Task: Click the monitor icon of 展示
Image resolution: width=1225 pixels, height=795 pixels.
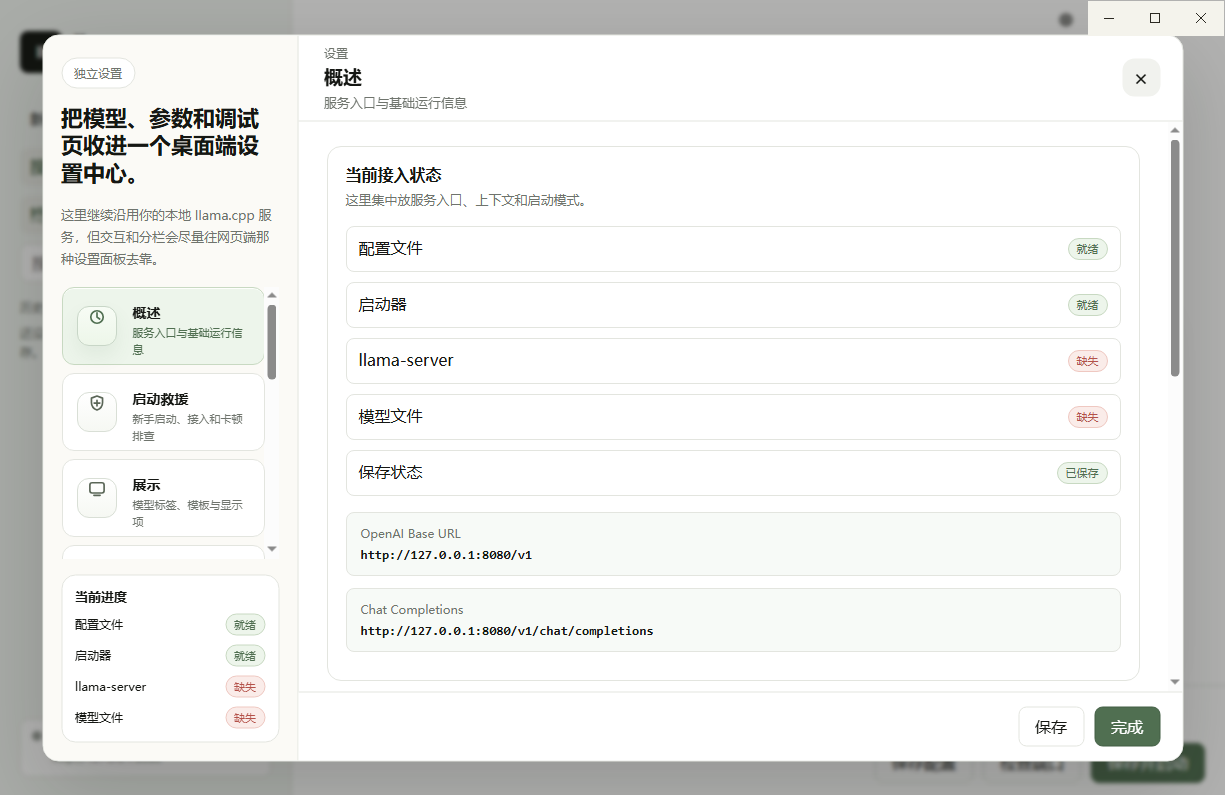Action: [x=97, y=489]
